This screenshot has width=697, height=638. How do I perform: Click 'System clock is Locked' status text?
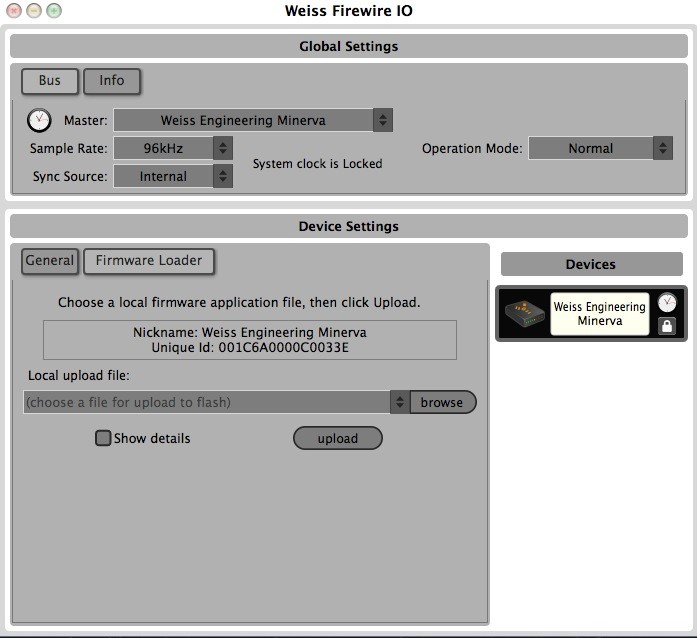click(x=317, y=164)
